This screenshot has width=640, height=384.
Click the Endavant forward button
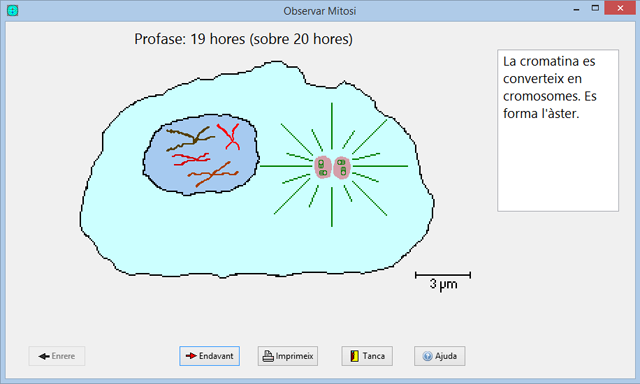pyautogui.click(x=209, y=356)
